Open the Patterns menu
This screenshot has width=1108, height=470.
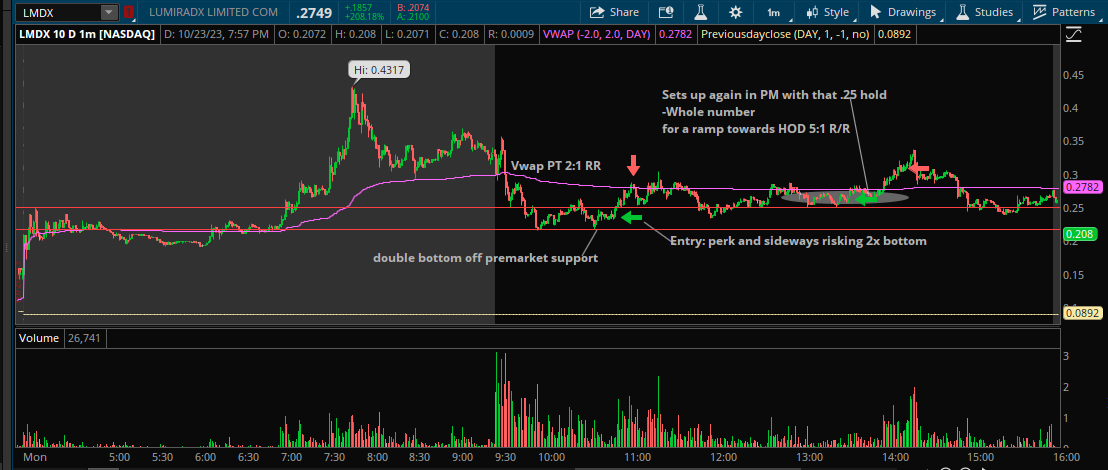pos(1064,12)
